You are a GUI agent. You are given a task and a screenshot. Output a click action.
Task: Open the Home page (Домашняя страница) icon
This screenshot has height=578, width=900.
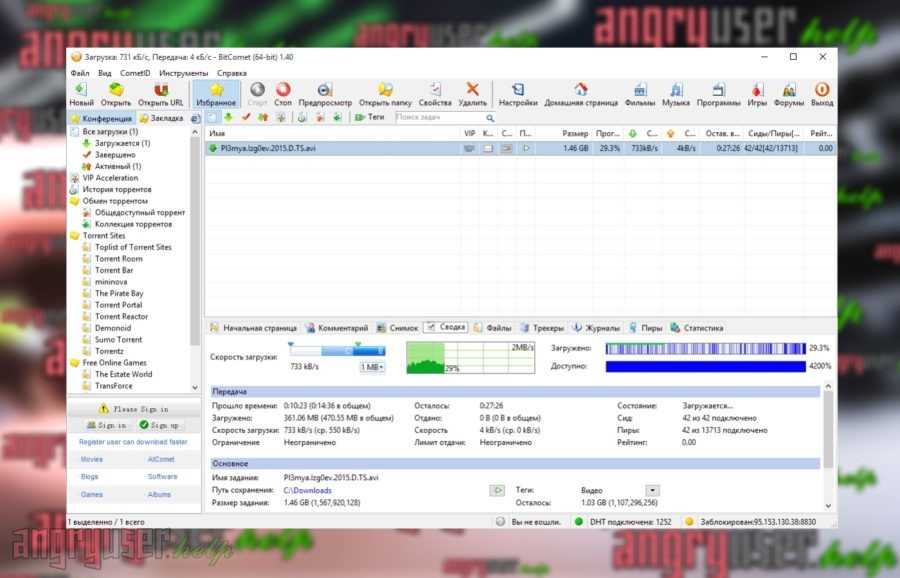click(x=580, y=94)
